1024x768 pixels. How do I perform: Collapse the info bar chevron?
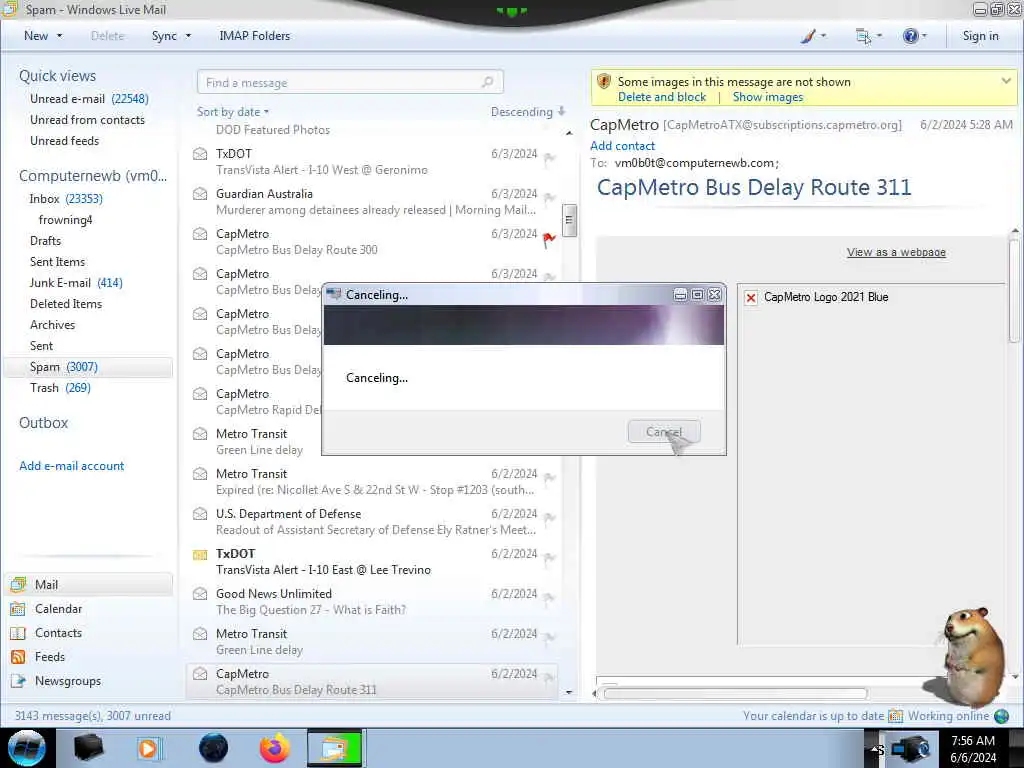pyautogui.click(x=1006, y=81)
